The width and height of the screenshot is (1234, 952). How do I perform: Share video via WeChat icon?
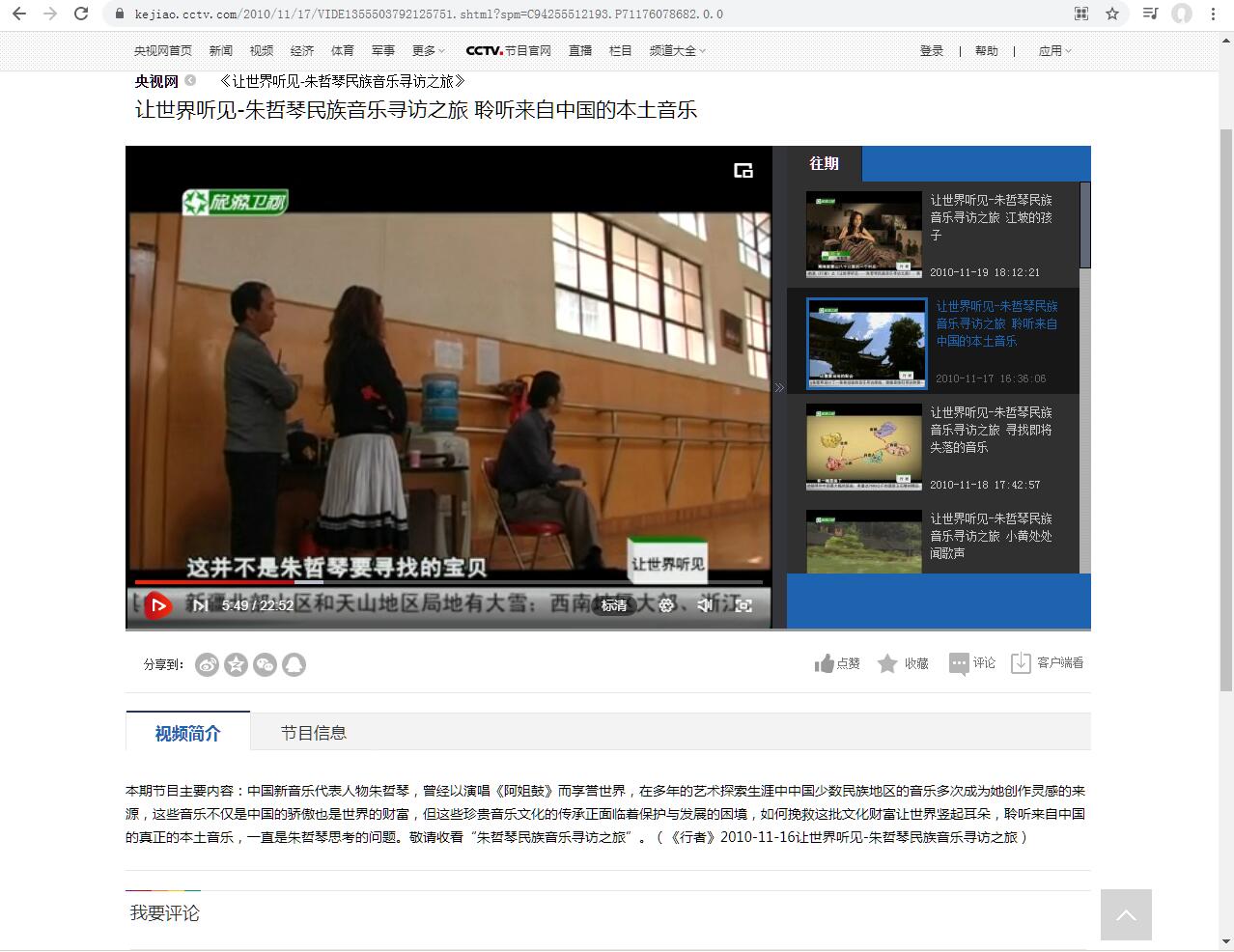(x=265, y=664)
